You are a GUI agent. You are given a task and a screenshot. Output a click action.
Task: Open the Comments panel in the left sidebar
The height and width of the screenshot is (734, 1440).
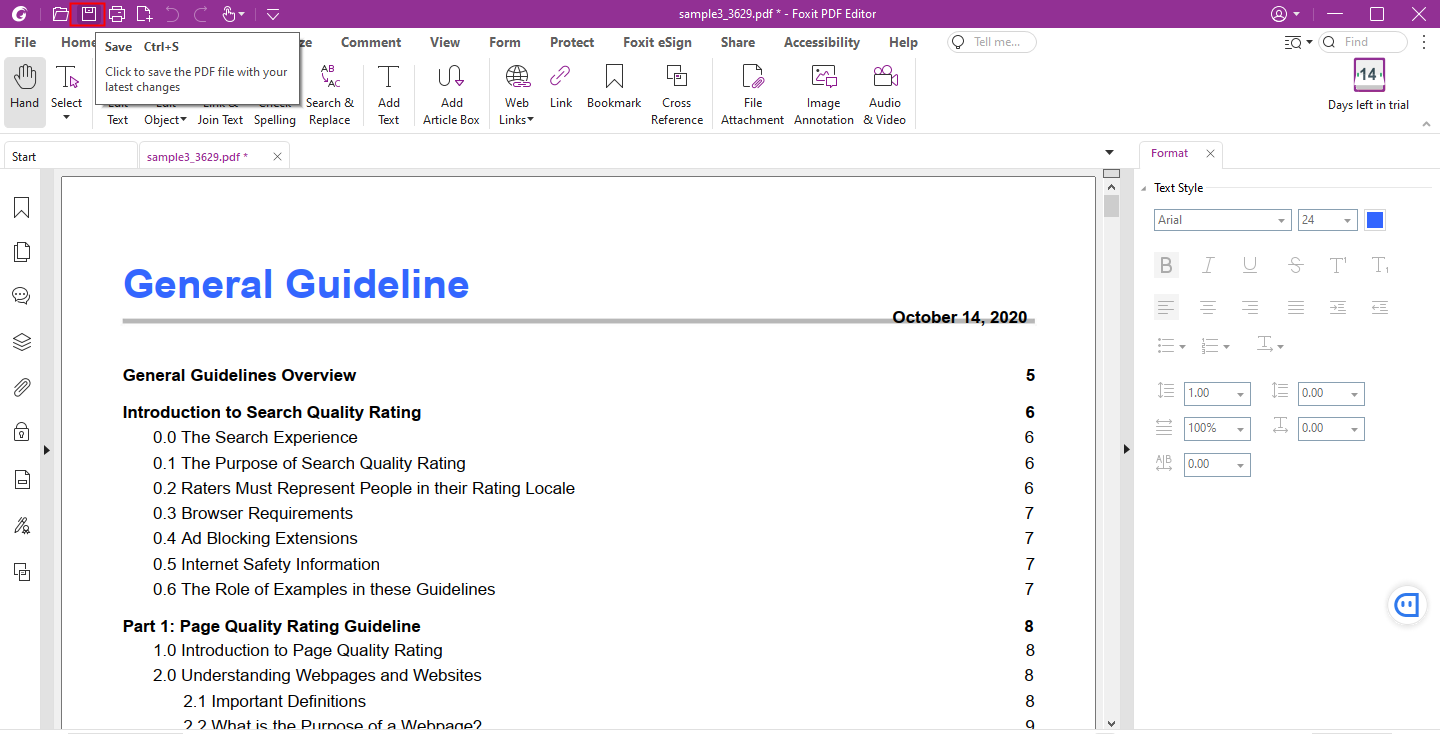[21, 296]
